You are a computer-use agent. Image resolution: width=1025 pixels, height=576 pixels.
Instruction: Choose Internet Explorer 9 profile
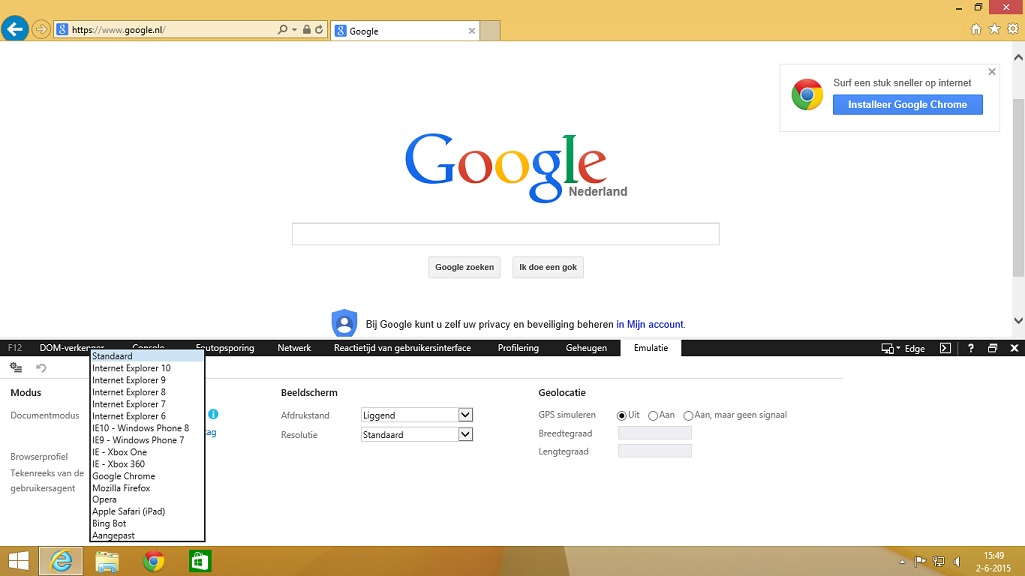point(147,380)
